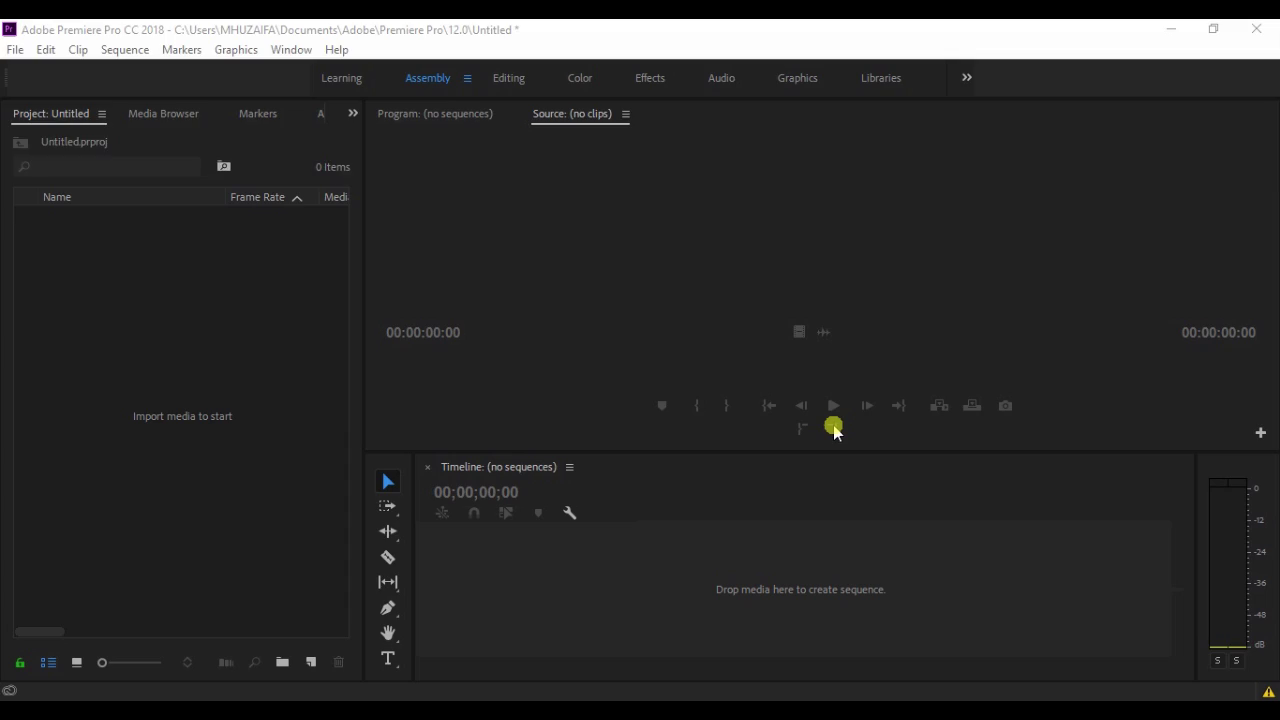The width and height of the screenshot is (1280, 720).
Task: Open the Sequence menu
Action: pos(125,50)
